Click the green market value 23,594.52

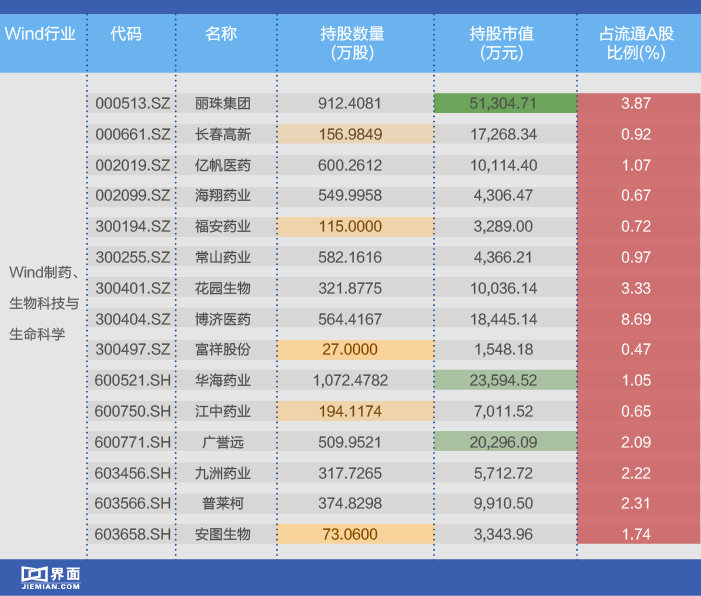coord(505,380)
